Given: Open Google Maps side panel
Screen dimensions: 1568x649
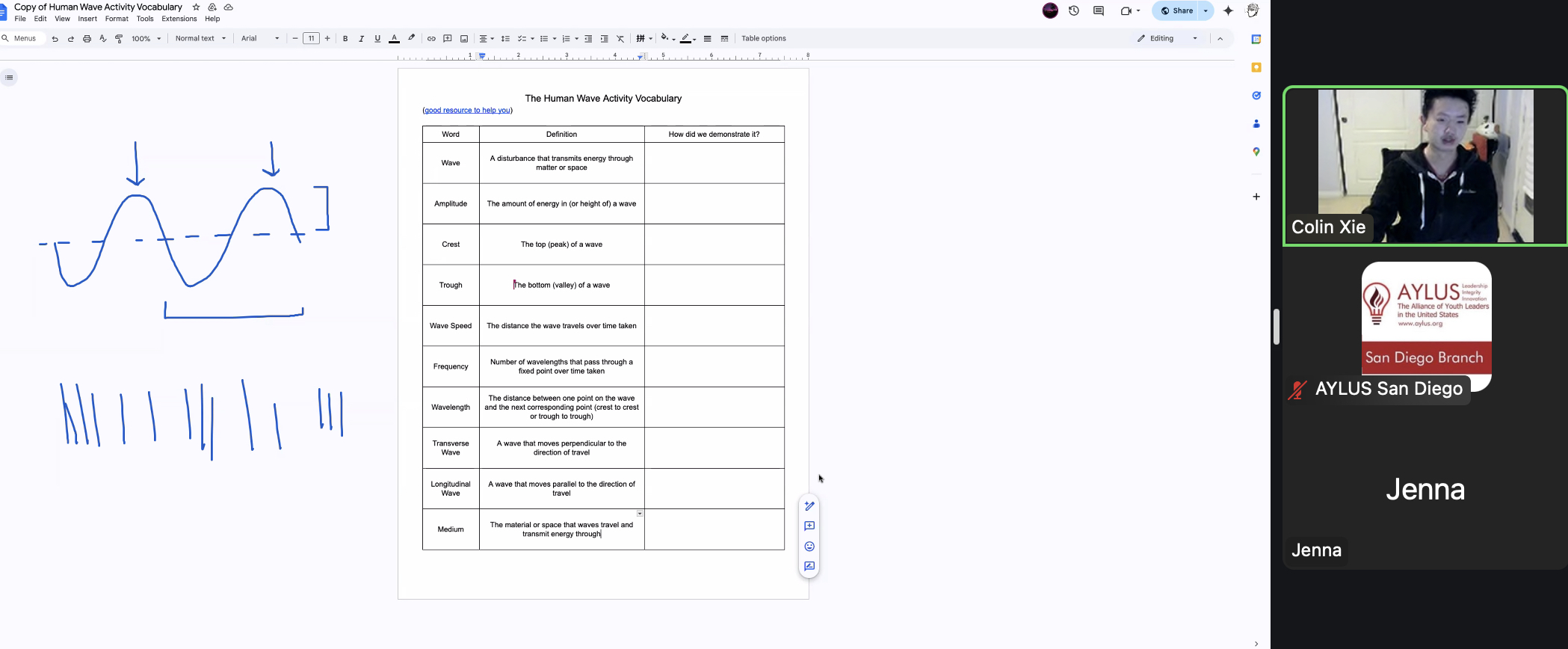Looking at the screenshot, I should pos(1256,152).
